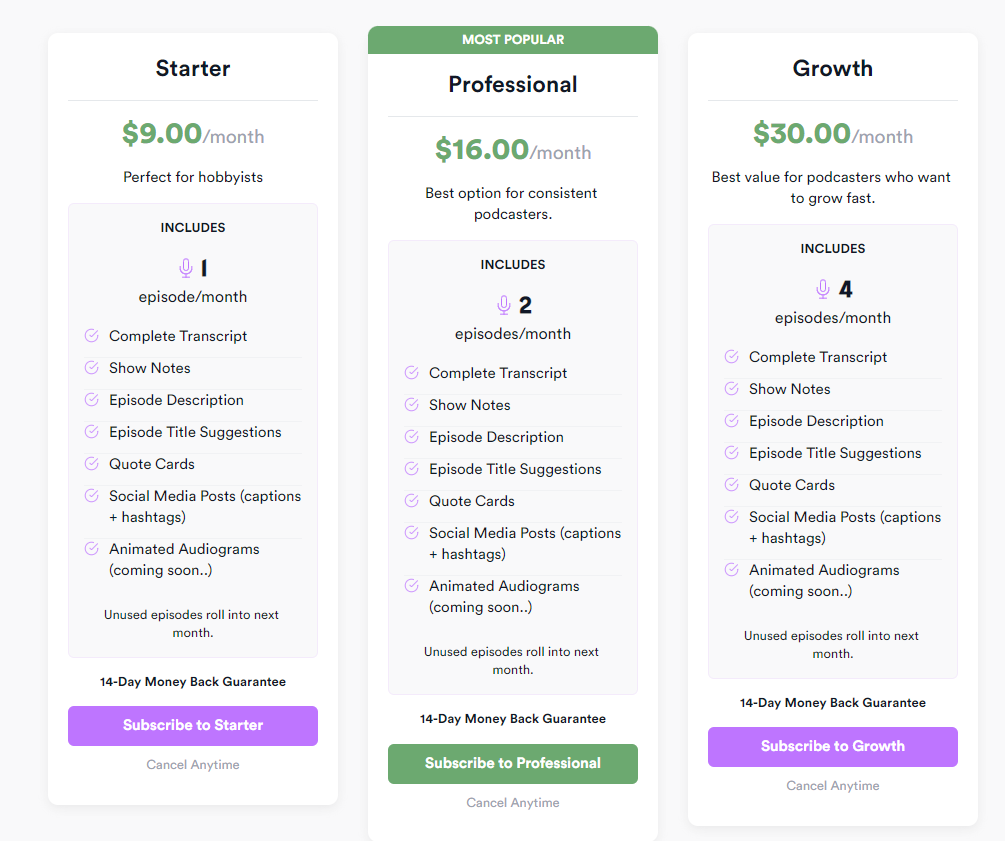The width and height of the screenshot is (1005, 841).
Task: Click the Subscribe to Growth button
Action: coord(833,747)
